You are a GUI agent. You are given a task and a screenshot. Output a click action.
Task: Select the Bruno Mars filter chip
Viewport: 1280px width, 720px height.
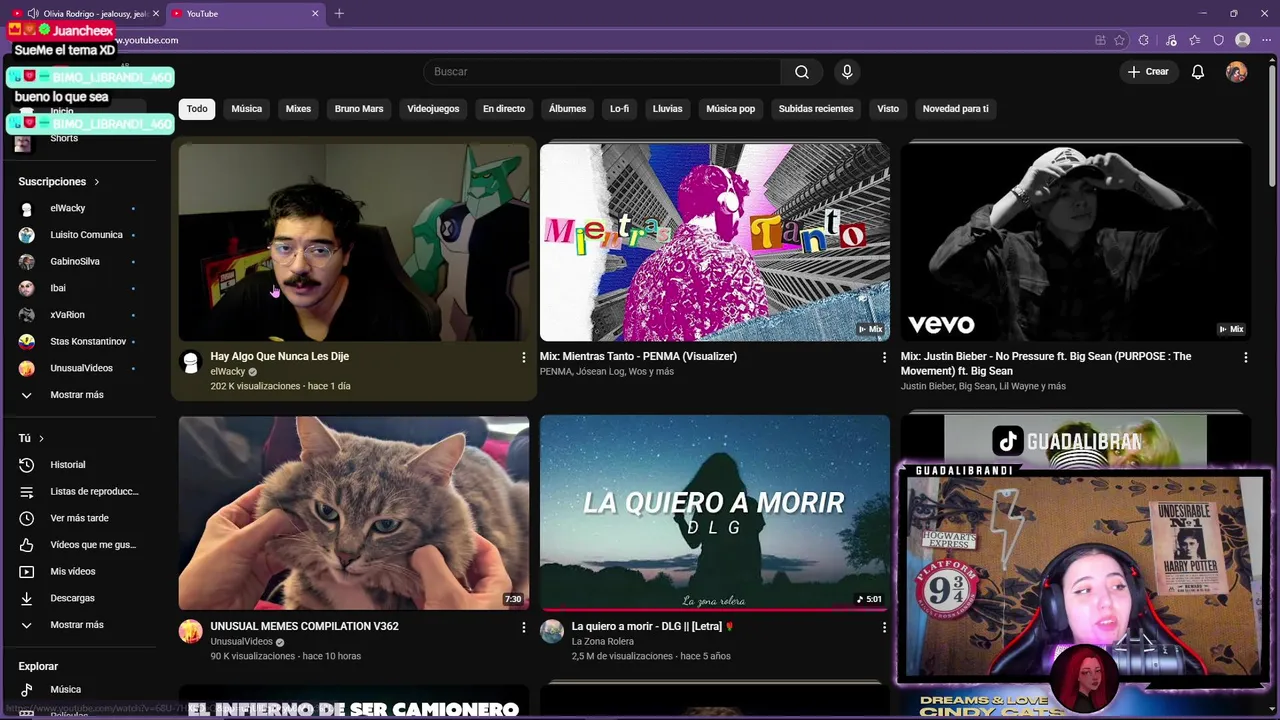tap(359, 109)
